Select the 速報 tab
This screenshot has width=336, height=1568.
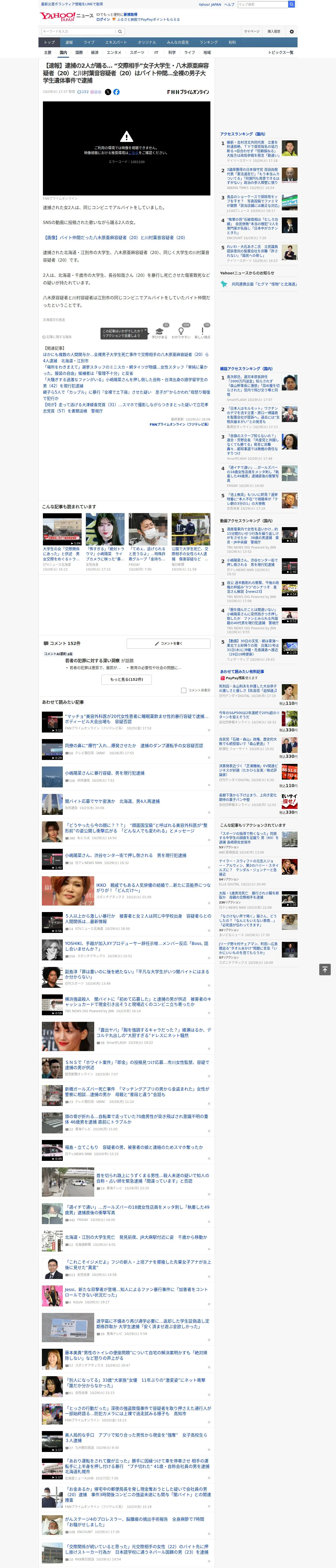[69, 42]
